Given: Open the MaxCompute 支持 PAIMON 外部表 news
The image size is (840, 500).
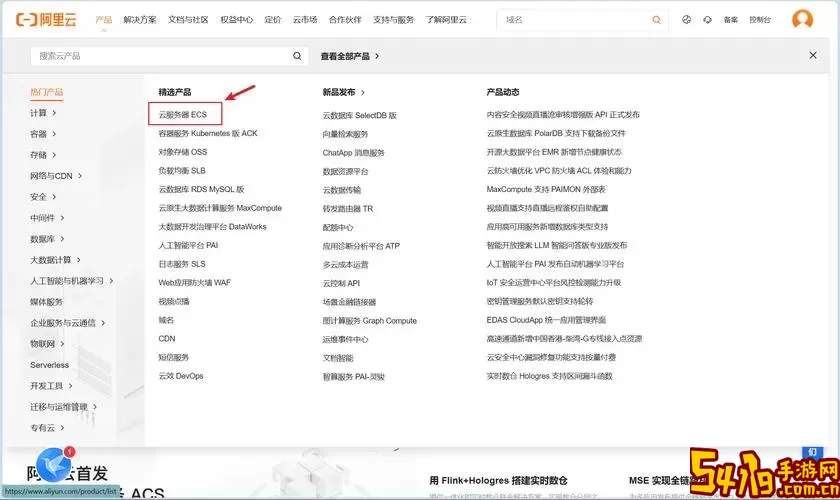Looking at the screenshot, I should click(x=546, y=189).
